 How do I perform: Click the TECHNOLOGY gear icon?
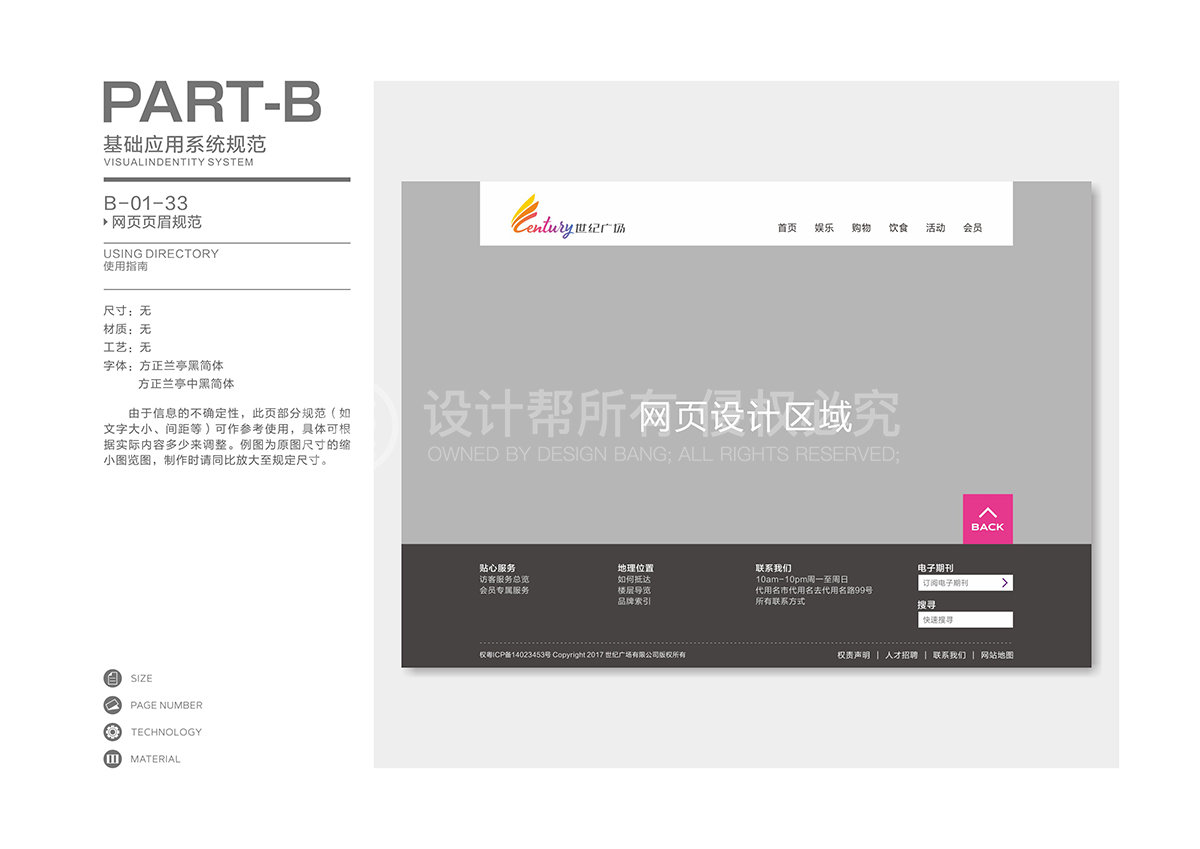pyautogui.click(x=112, y=732)
